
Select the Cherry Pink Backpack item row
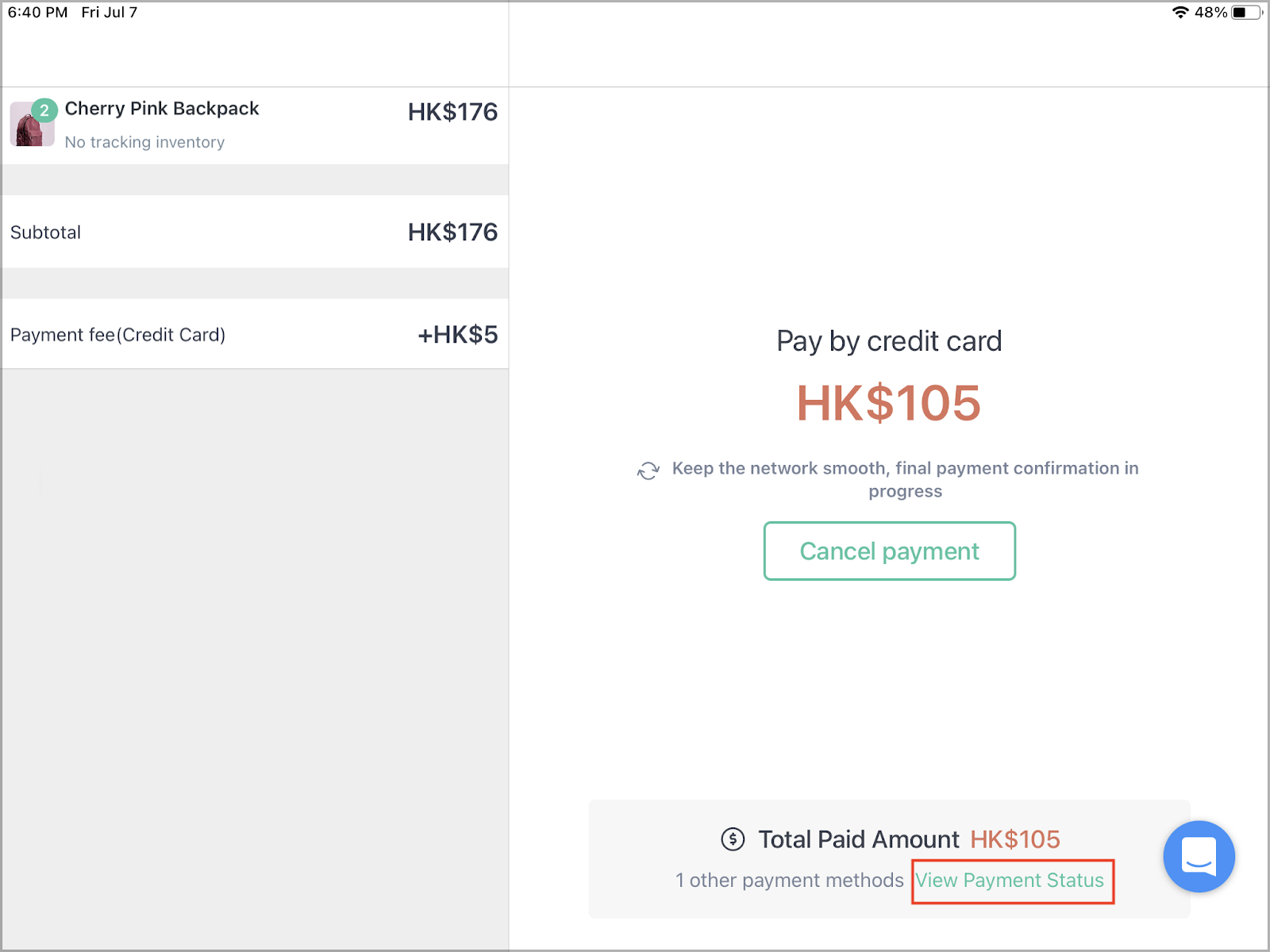pyautogui.click(x=255, y=125)
